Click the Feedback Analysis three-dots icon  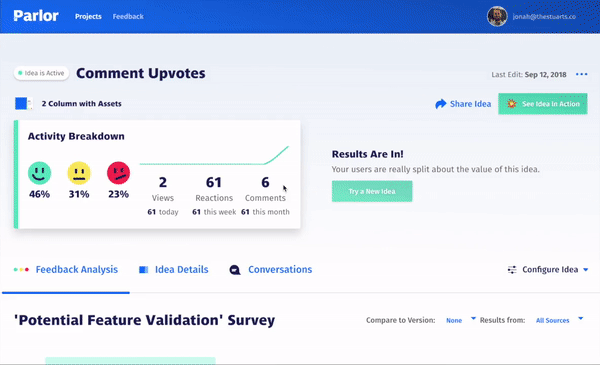pos(21,270)
